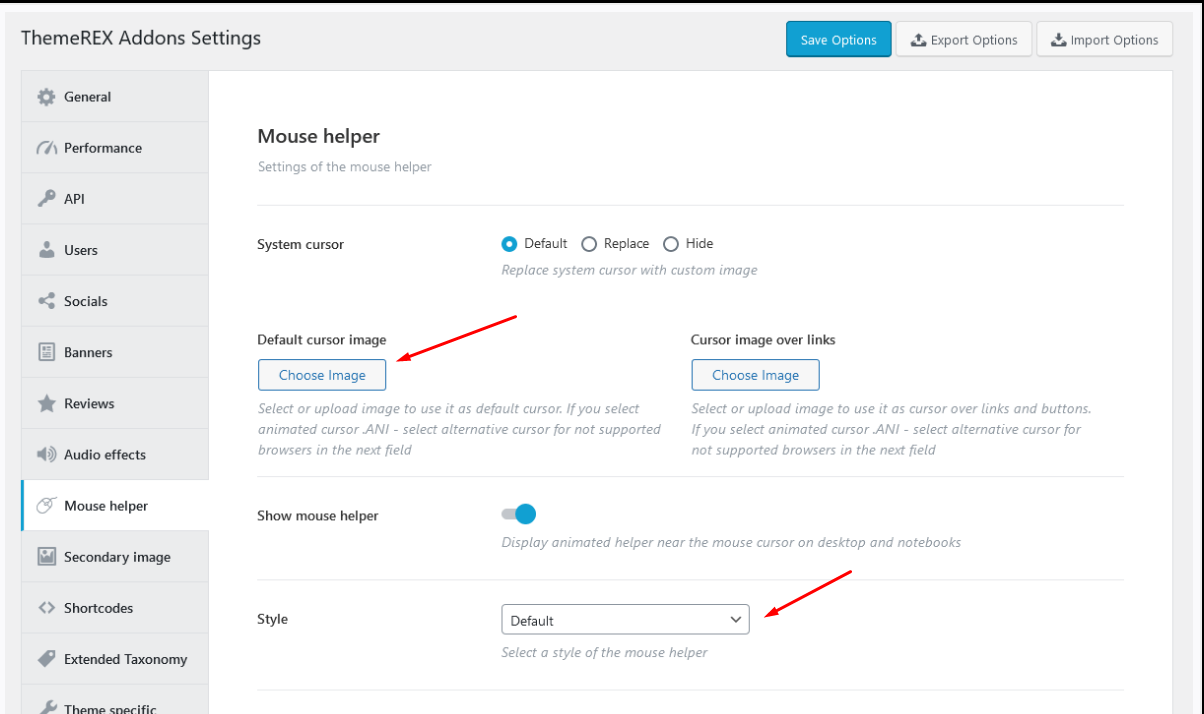Screen dimensions: 1204x714
Task: Click the Mouse helper section heading
Action: [319, 136]
